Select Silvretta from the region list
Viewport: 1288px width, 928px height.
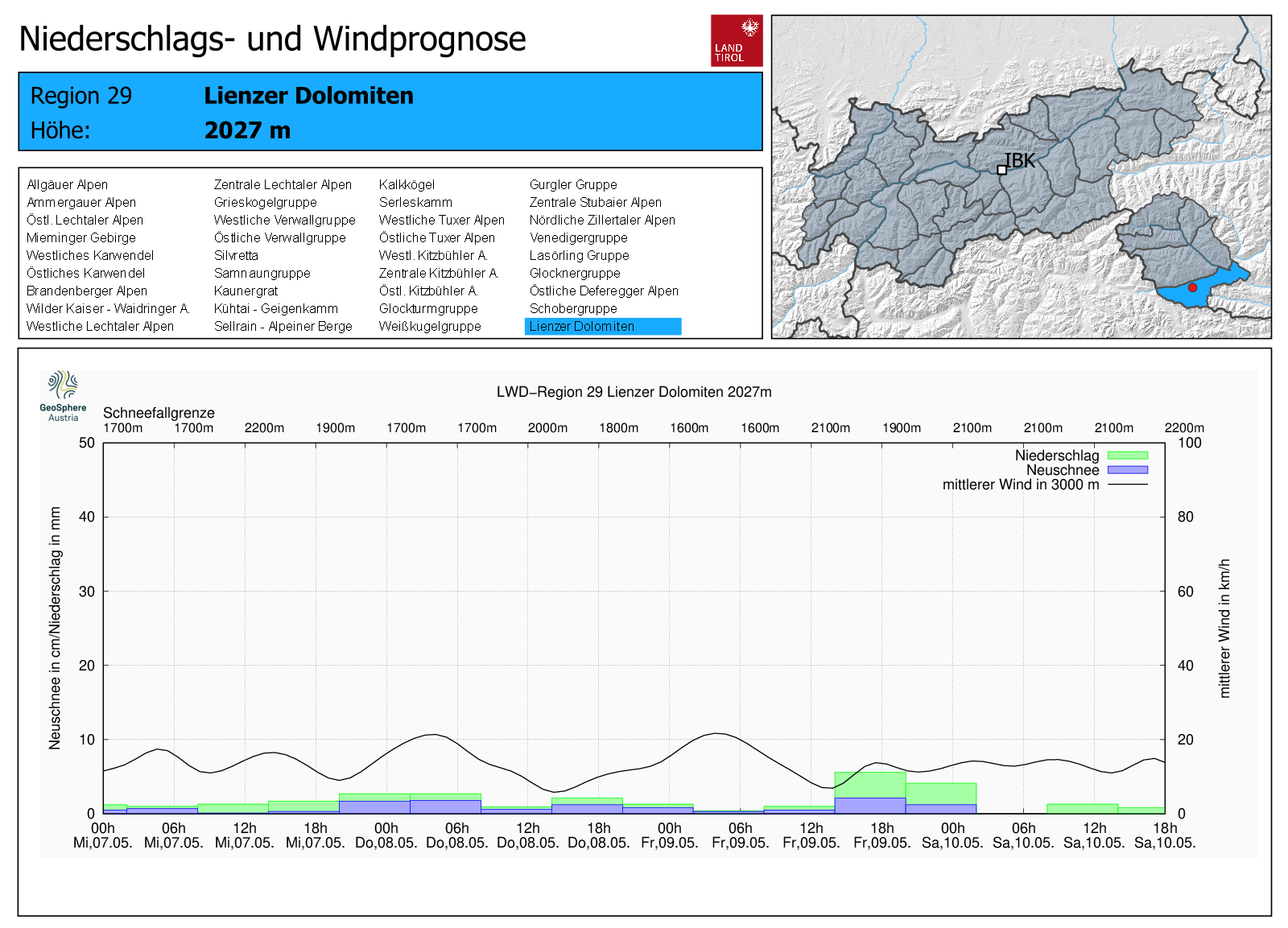click(x=236, y=255)
